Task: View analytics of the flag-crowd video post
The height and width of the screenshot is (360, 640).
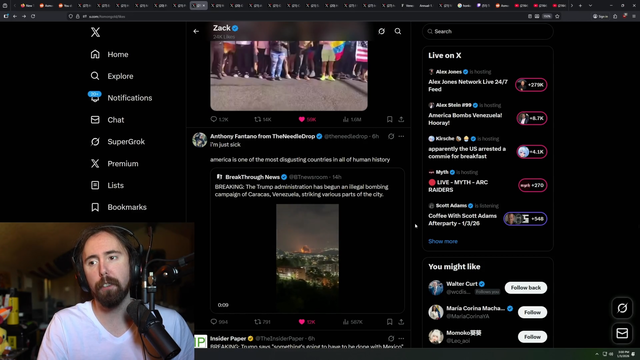Action: (x=352, y=119)
